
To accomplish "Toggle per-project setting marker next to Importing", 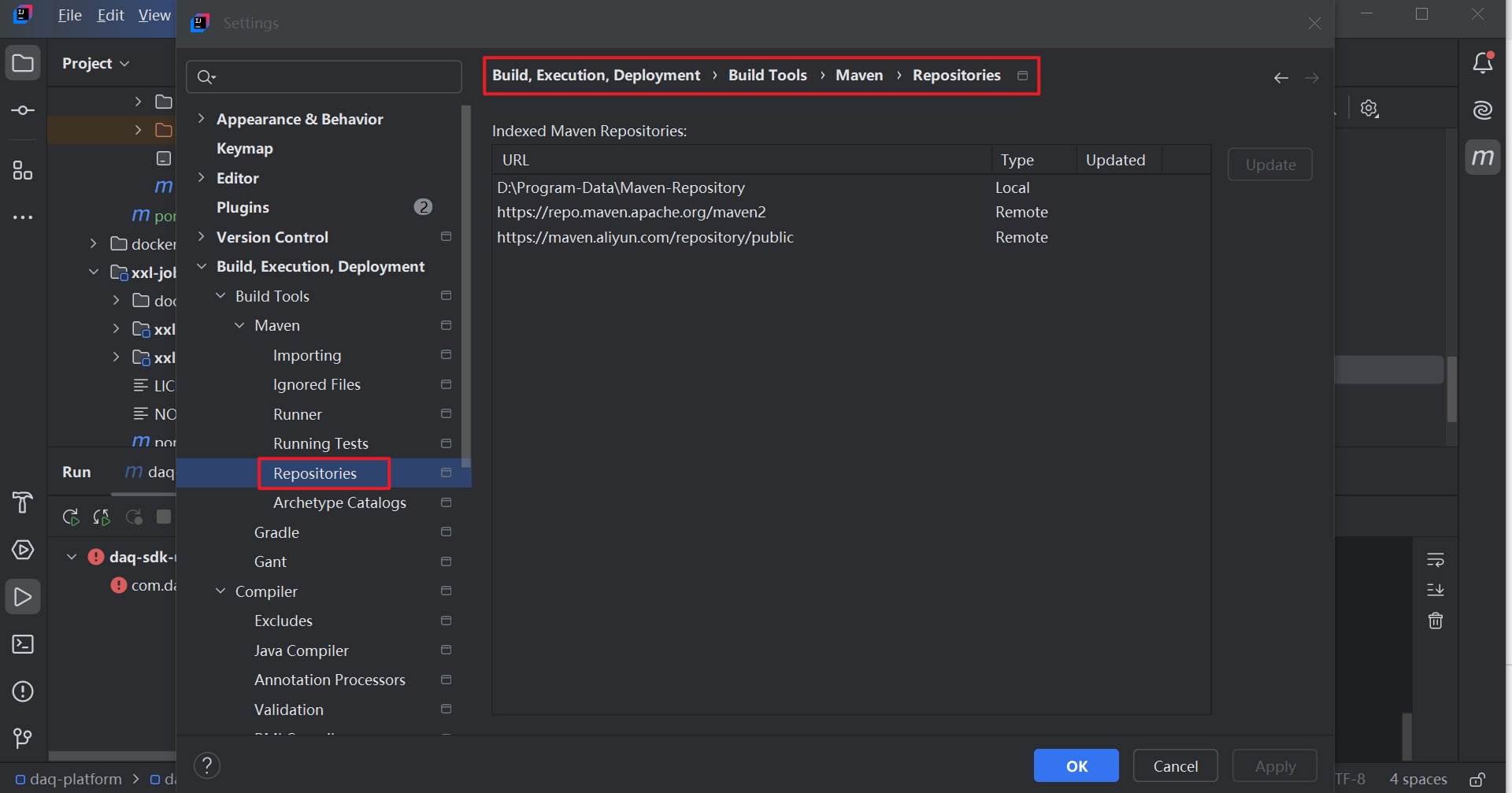I will point(446,354).
